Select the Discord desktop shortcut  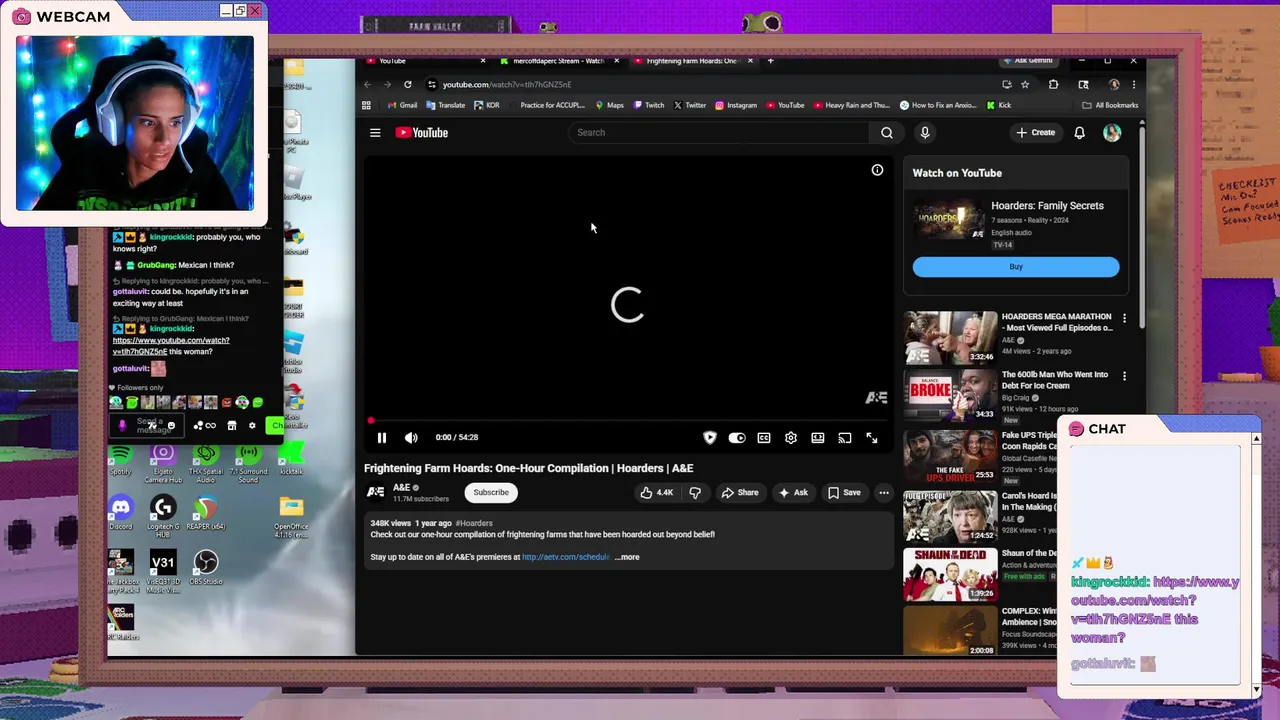[120, 512]
